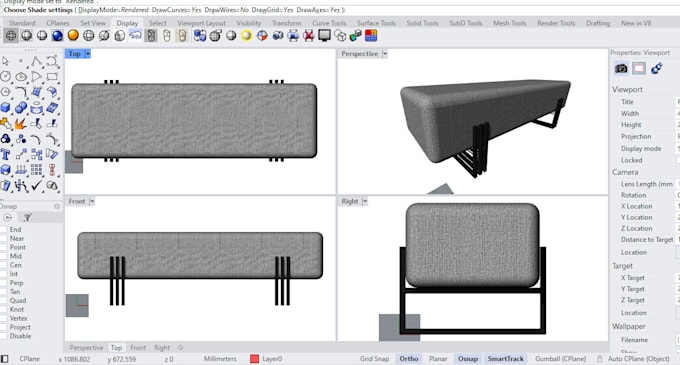Toggle Ortho mode in status bar
680x365 pixels.
(409, 359)
